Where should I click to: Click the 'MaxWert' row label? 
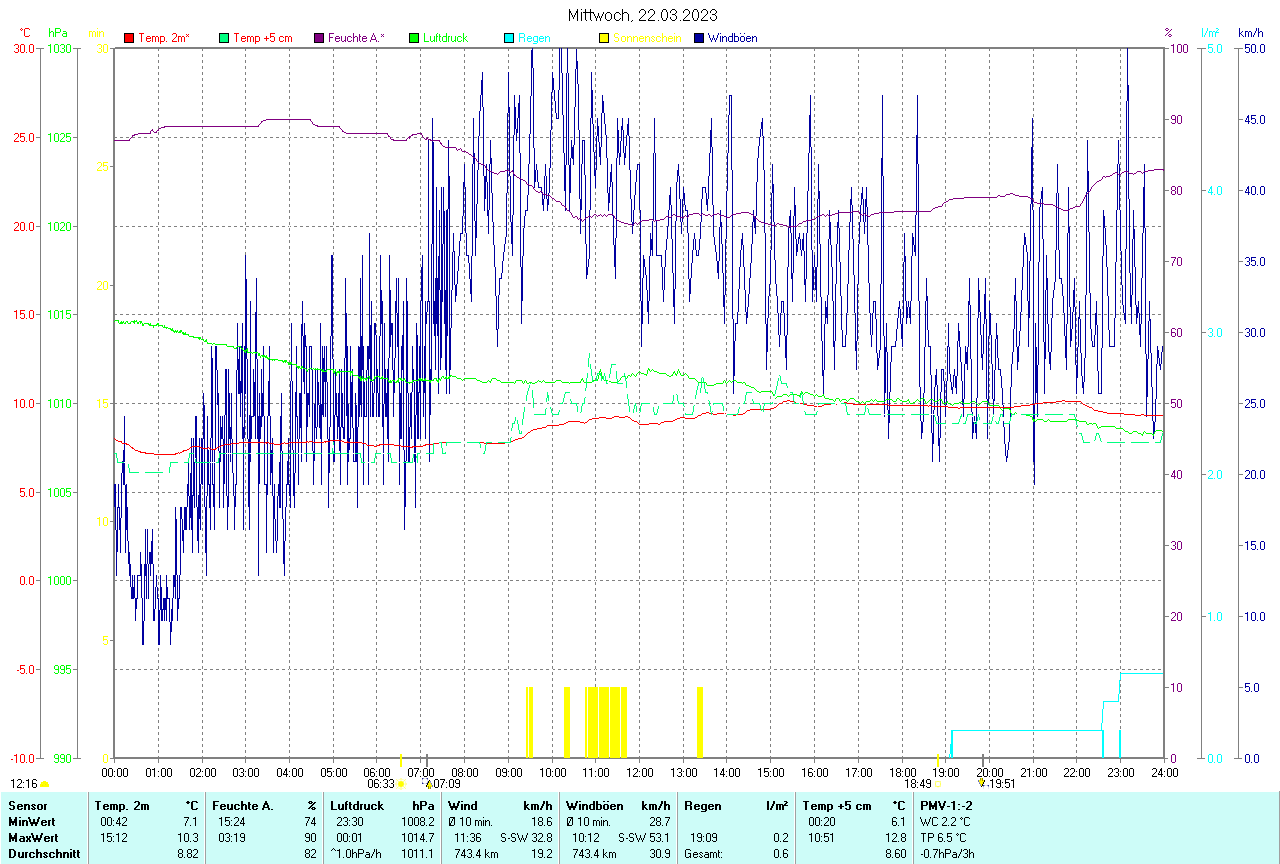point(31,837)
